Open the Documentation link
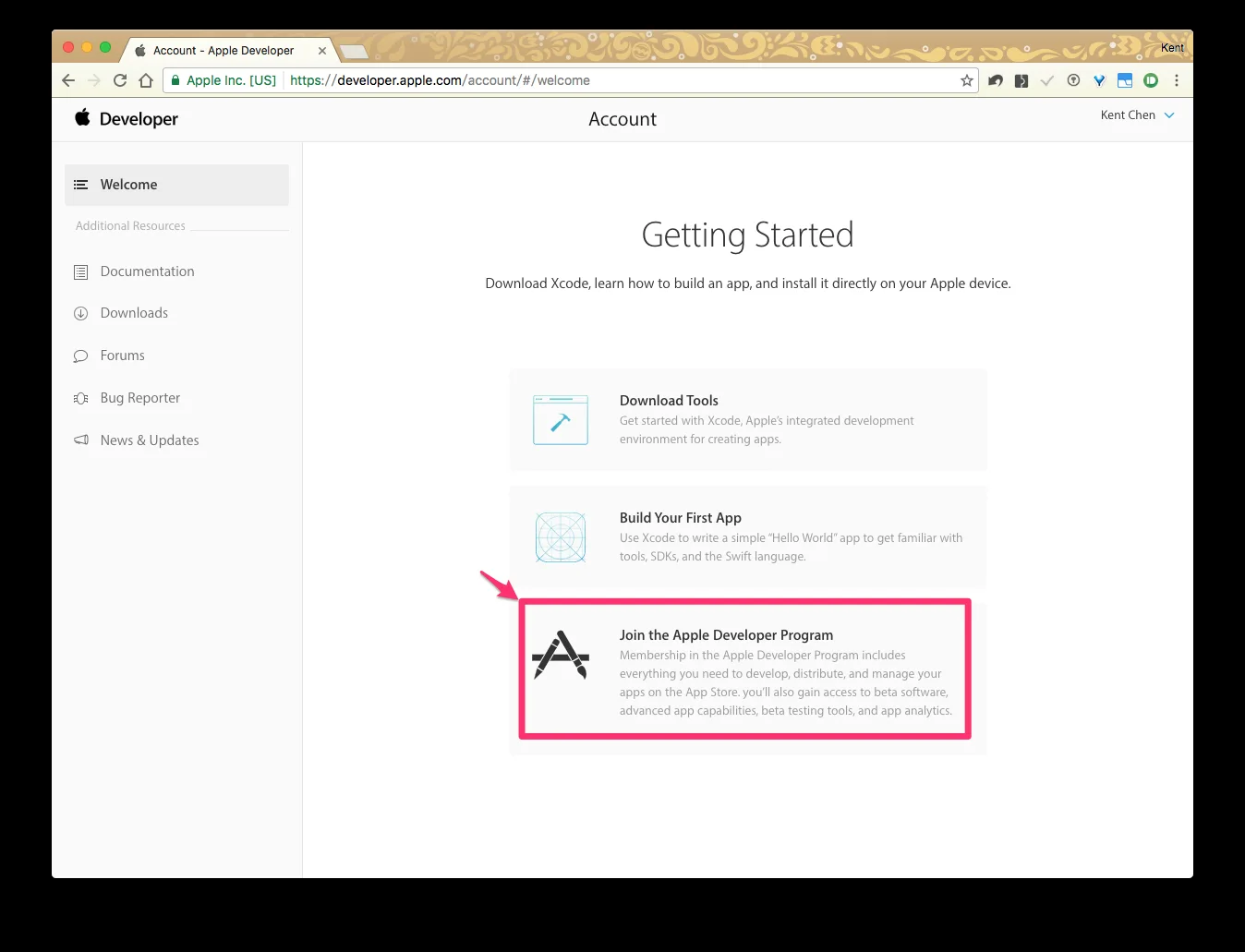Image resolution: width=1245 pixels, height=952 pixels. click(x=148, y=271)
